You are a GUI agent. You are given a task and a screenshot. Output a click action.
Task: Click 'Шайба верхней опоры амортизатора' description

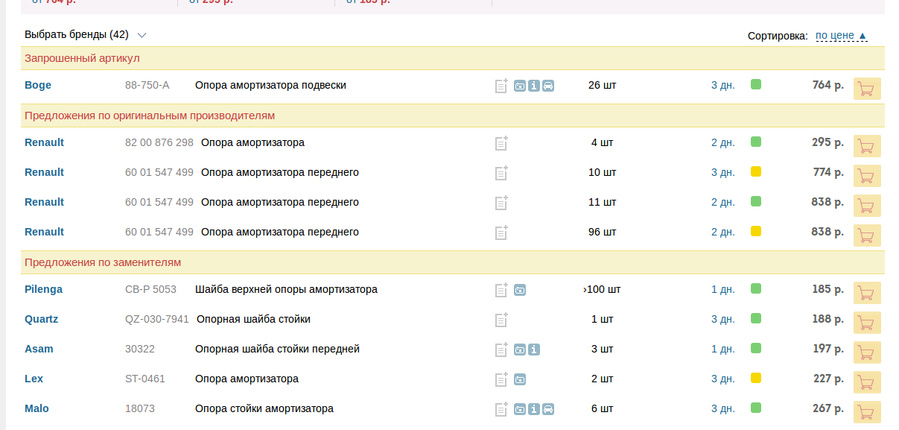(286, 290)
